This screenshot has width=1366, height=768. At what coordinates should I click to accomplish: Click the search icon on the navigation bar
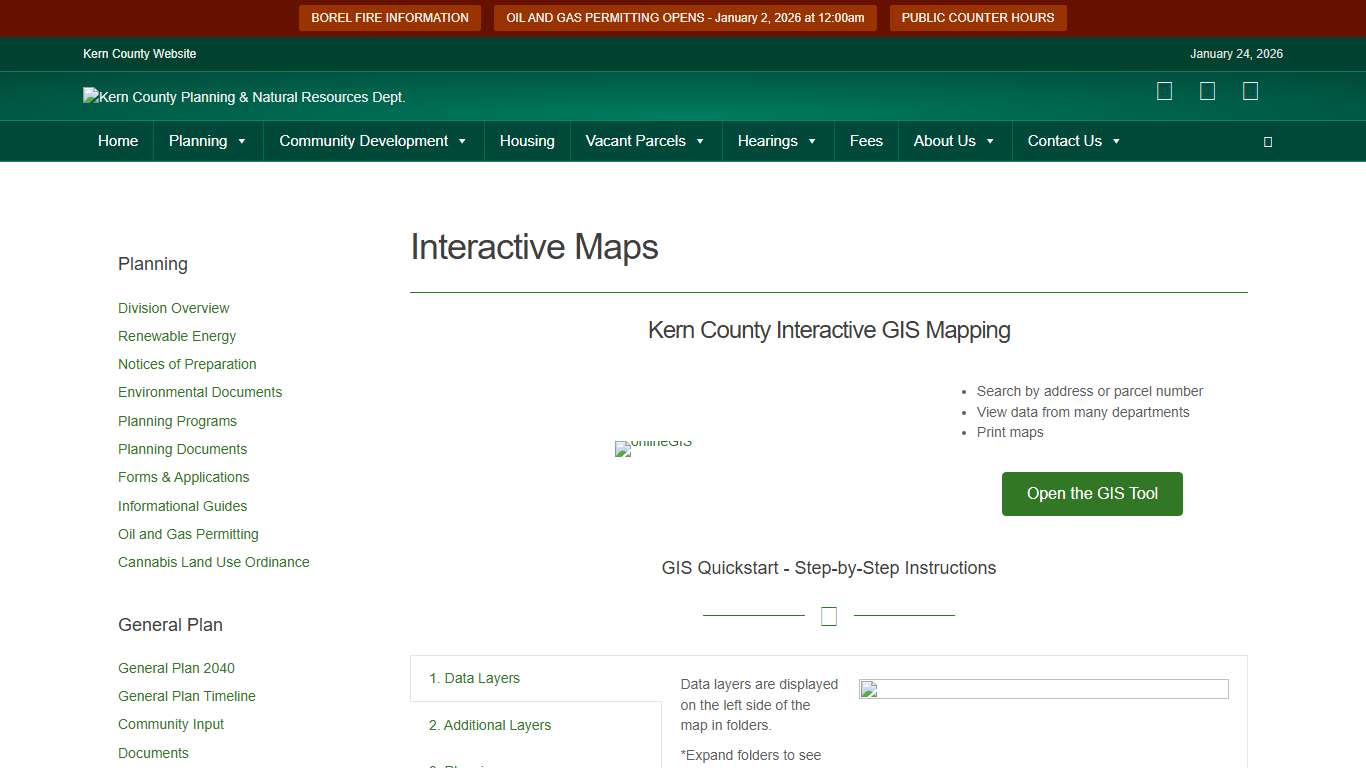1267,141
